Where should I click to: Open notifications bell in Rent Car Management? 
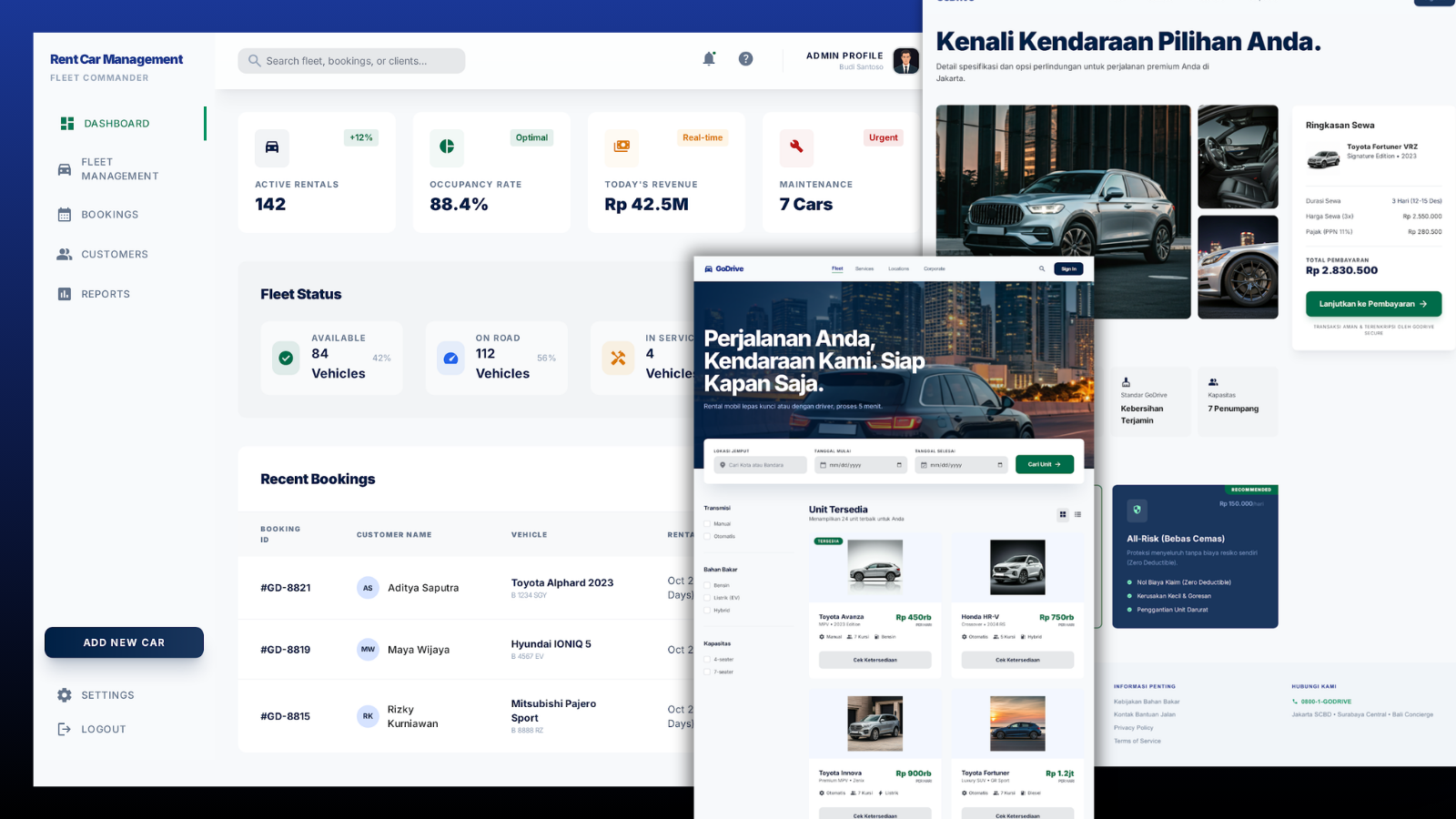point(709,58)
